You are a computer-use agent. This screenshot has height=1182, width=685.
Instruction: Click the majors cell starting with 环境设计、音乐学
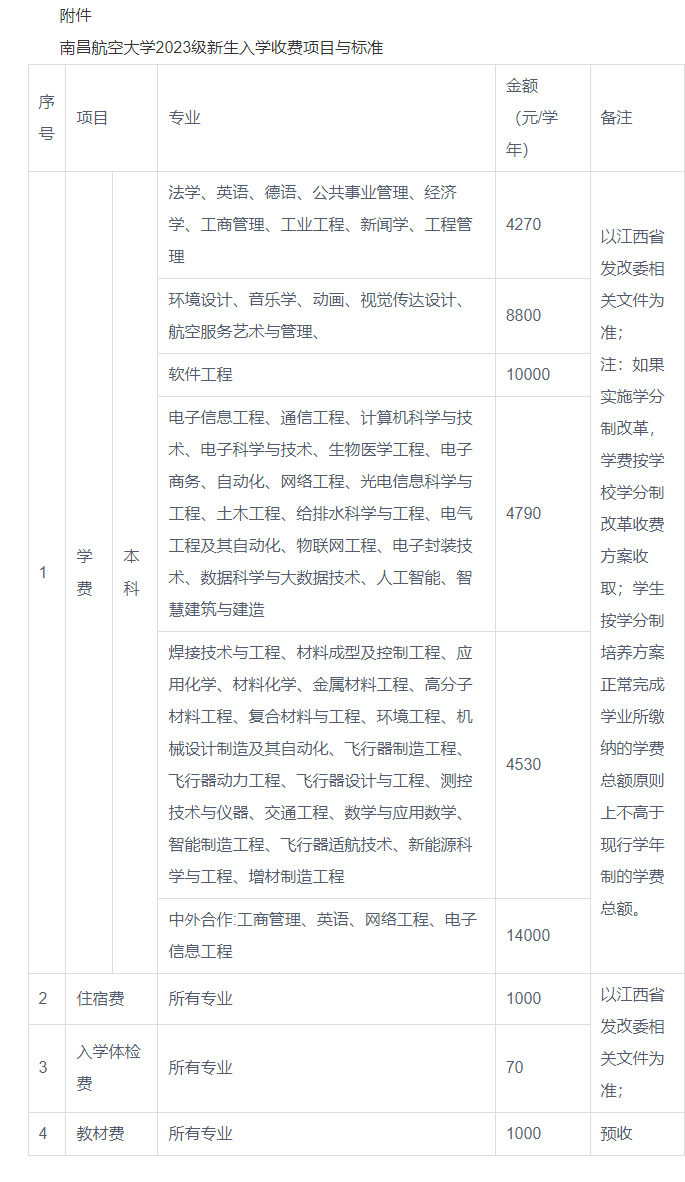[326, 316]
